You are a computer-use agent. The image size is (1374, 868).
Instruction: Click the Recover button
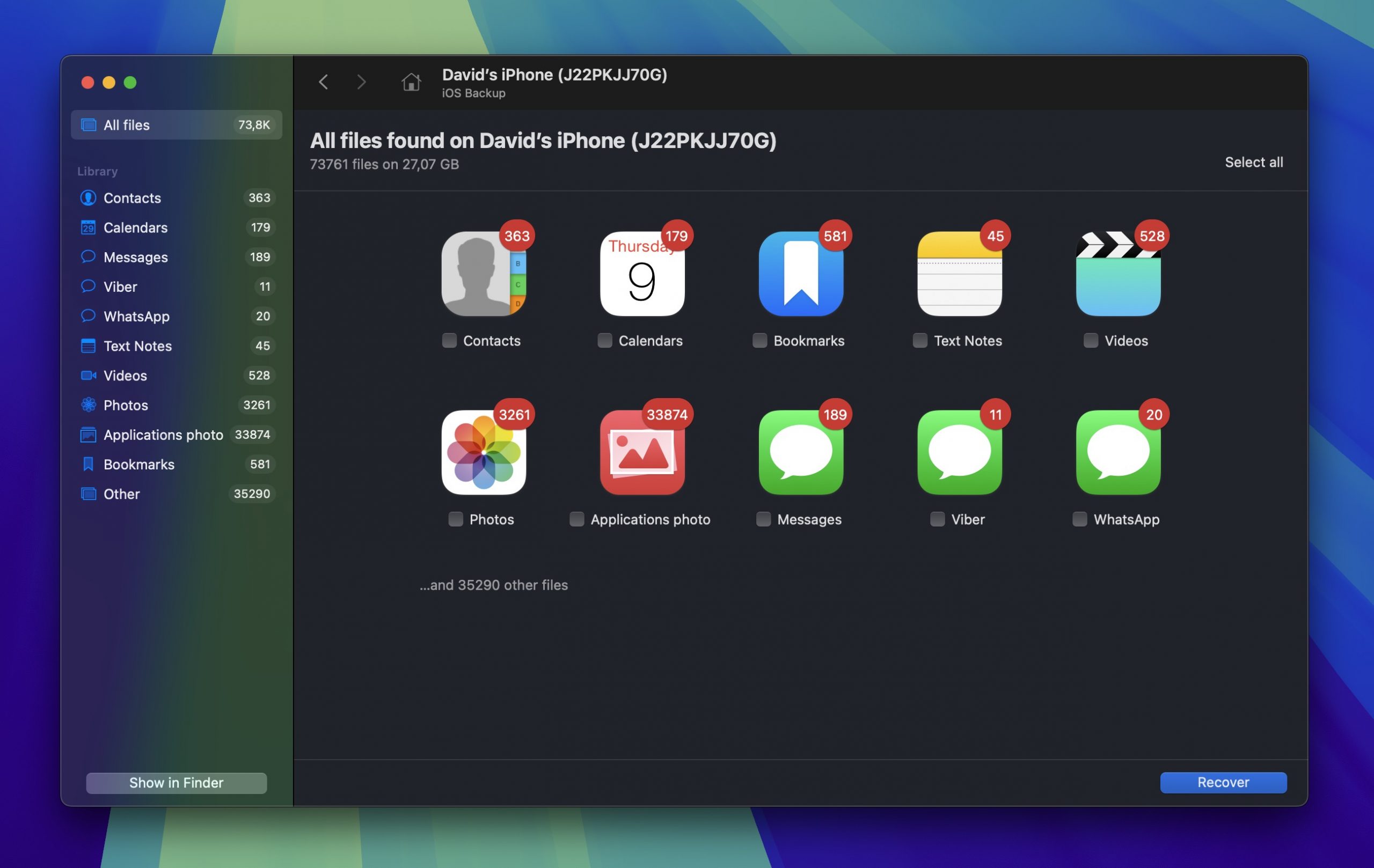tap(1223, 783)
